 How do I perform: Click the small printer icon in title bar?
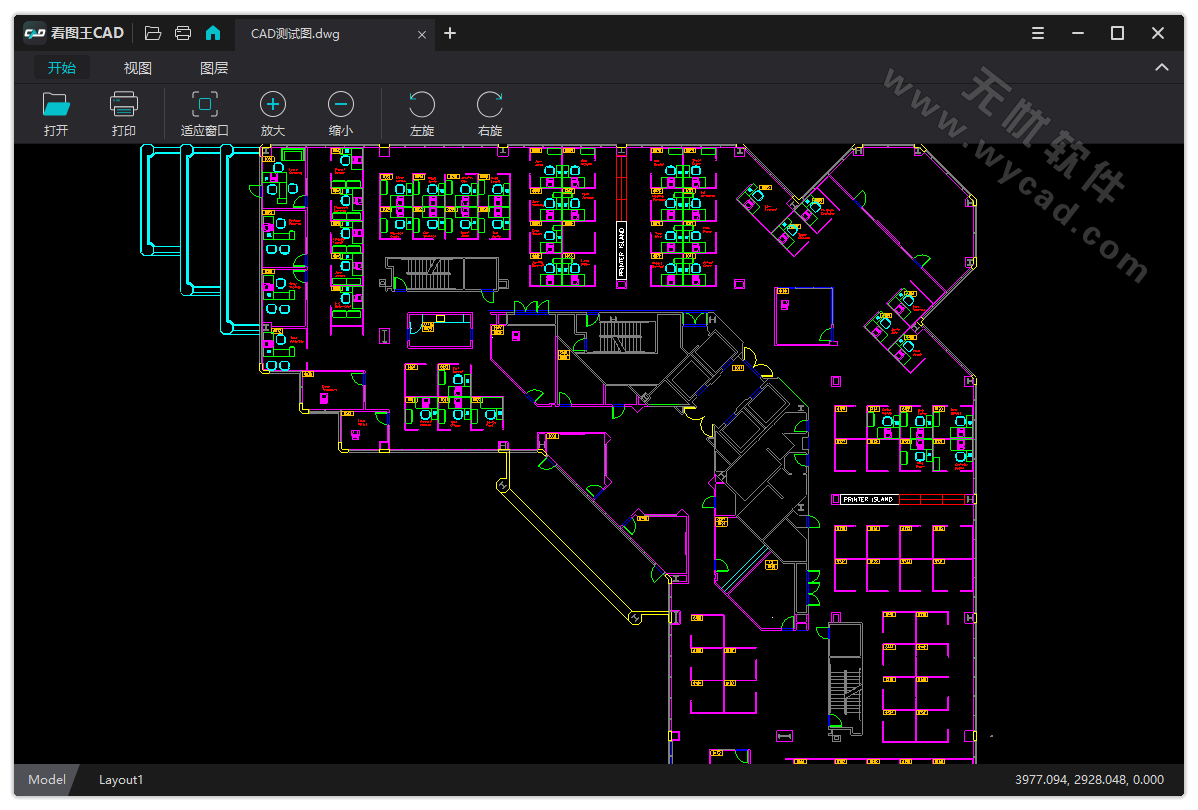pos(183,33)
